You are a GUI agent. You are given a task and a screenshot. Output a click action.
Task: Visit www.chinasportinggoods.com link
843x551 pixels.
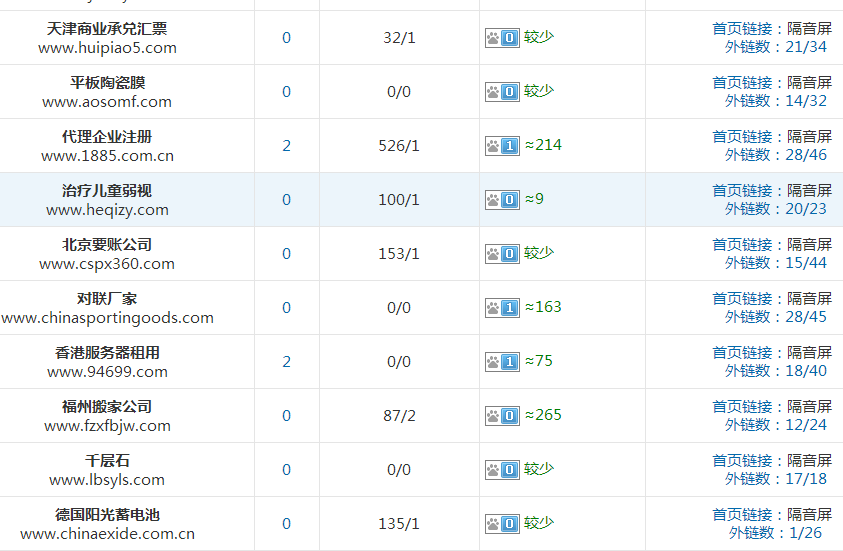pos(107,318)
